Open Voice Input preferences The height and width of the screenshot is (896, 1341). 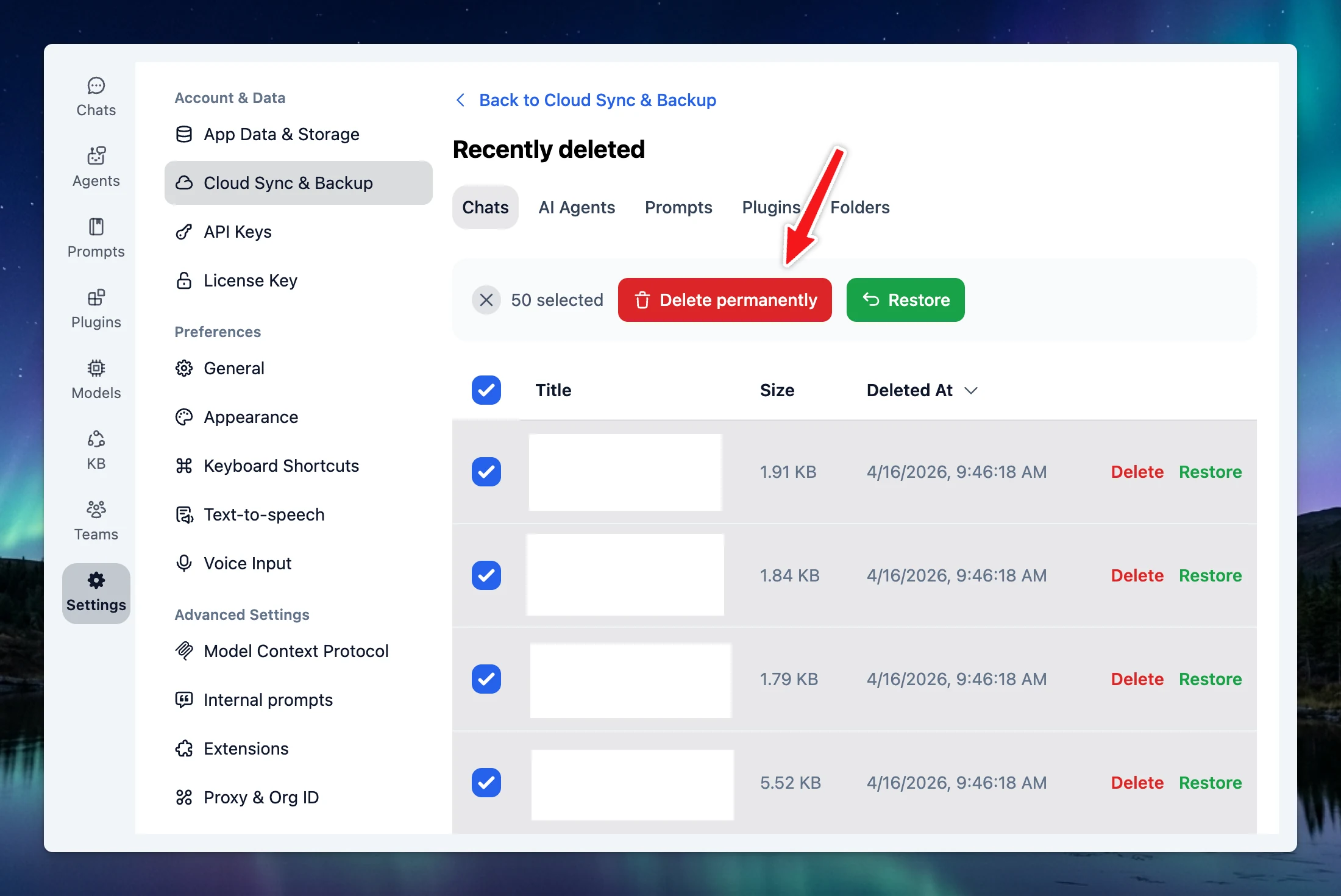coord(298,563)
